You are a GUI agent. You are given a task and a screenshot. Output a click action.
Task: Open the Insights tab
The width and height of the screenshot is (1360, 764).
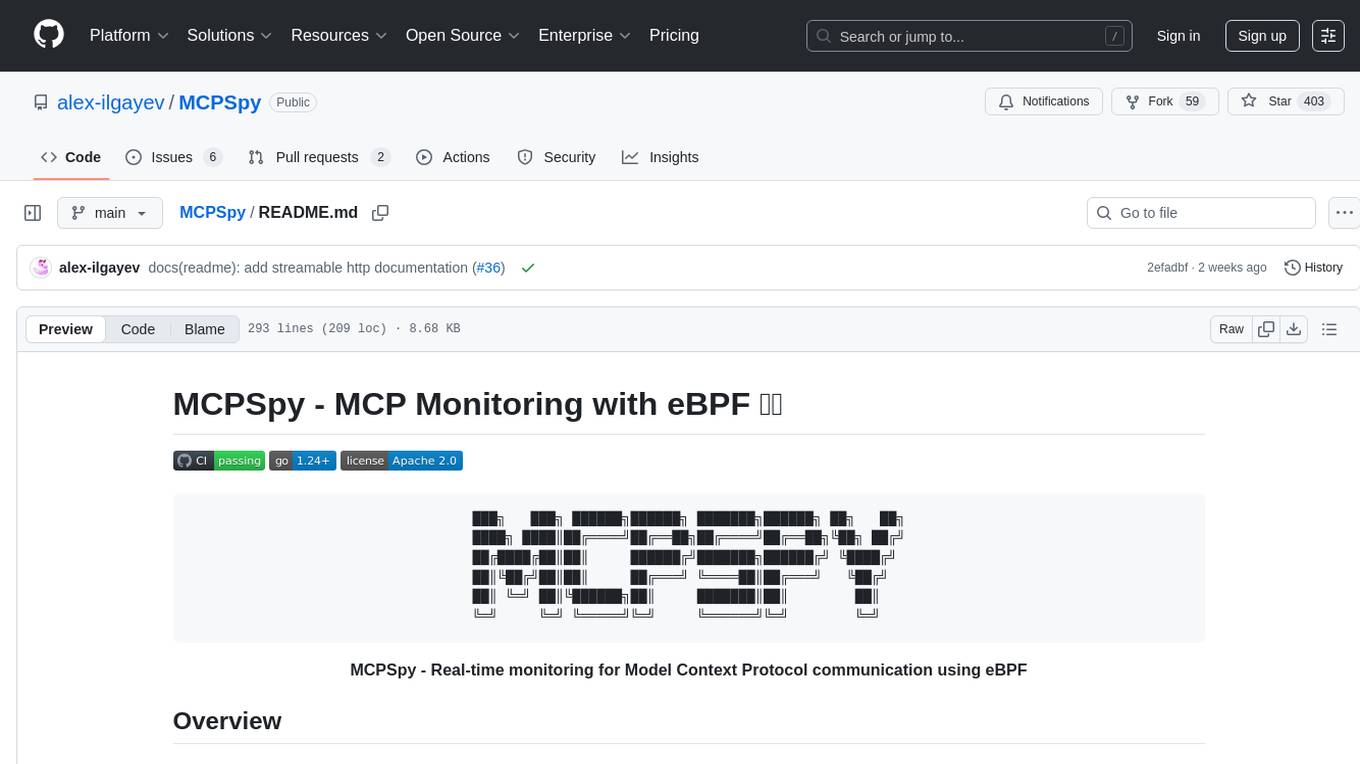point(660,157)
